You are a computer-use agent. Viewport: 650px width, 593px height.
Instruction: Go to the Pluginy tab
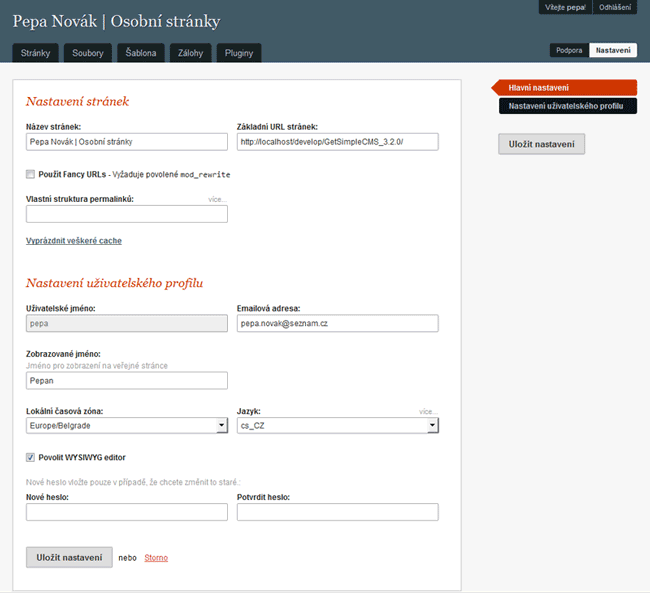tap(239, 53)
